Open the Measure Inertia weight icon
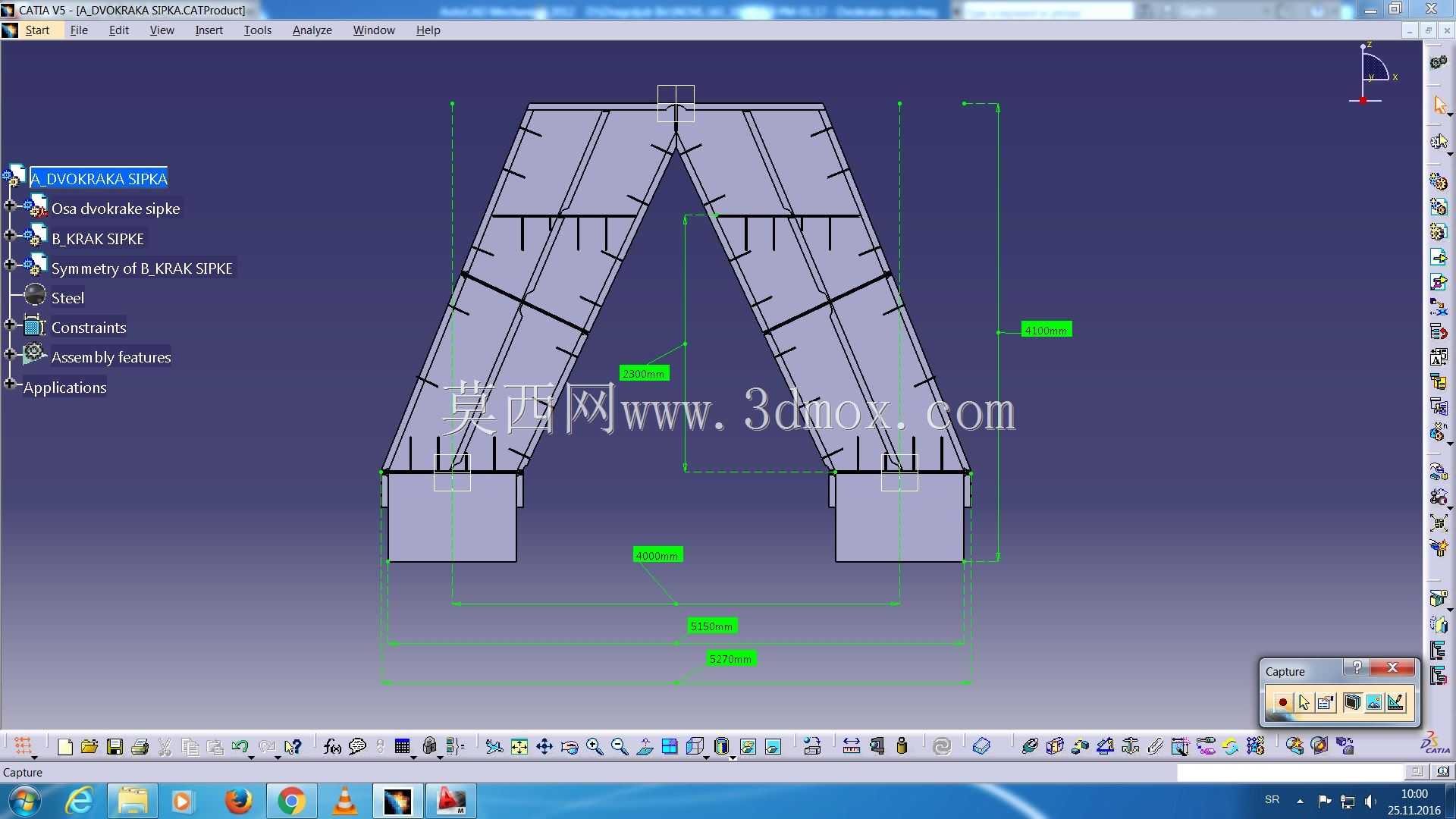Image resolution: width=1456 pixels, height=819 pixels. pyautogui.click(x=902, y=747)
